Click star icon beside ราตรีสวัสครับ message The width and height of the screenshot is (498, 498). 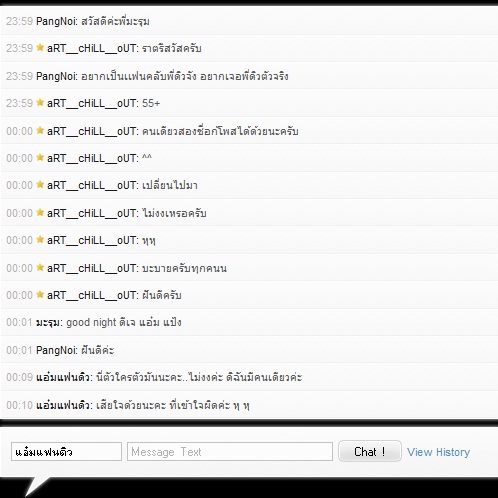[40, 48]
